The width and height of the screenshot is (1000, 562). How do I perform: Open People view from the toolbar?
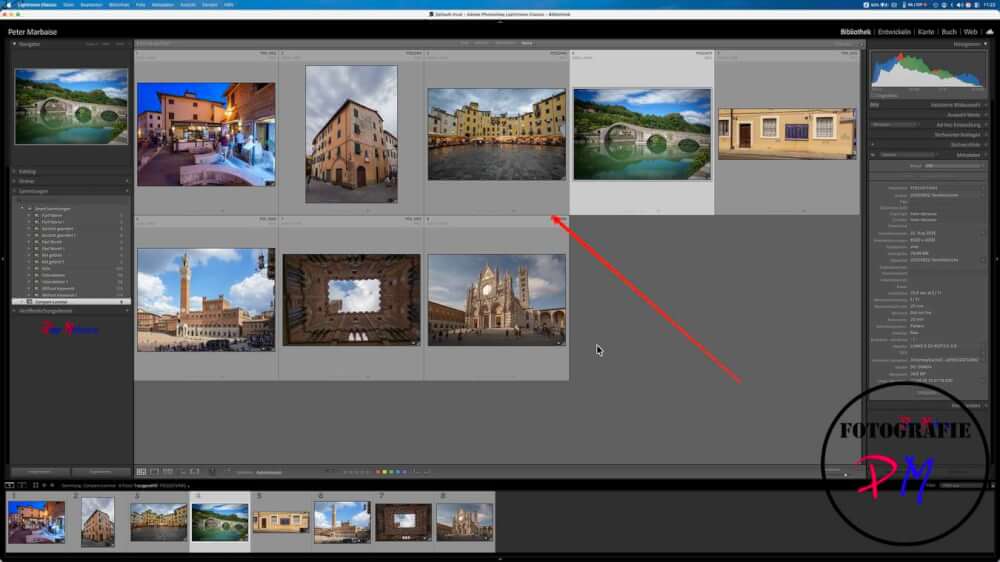(x=195, y=472)
